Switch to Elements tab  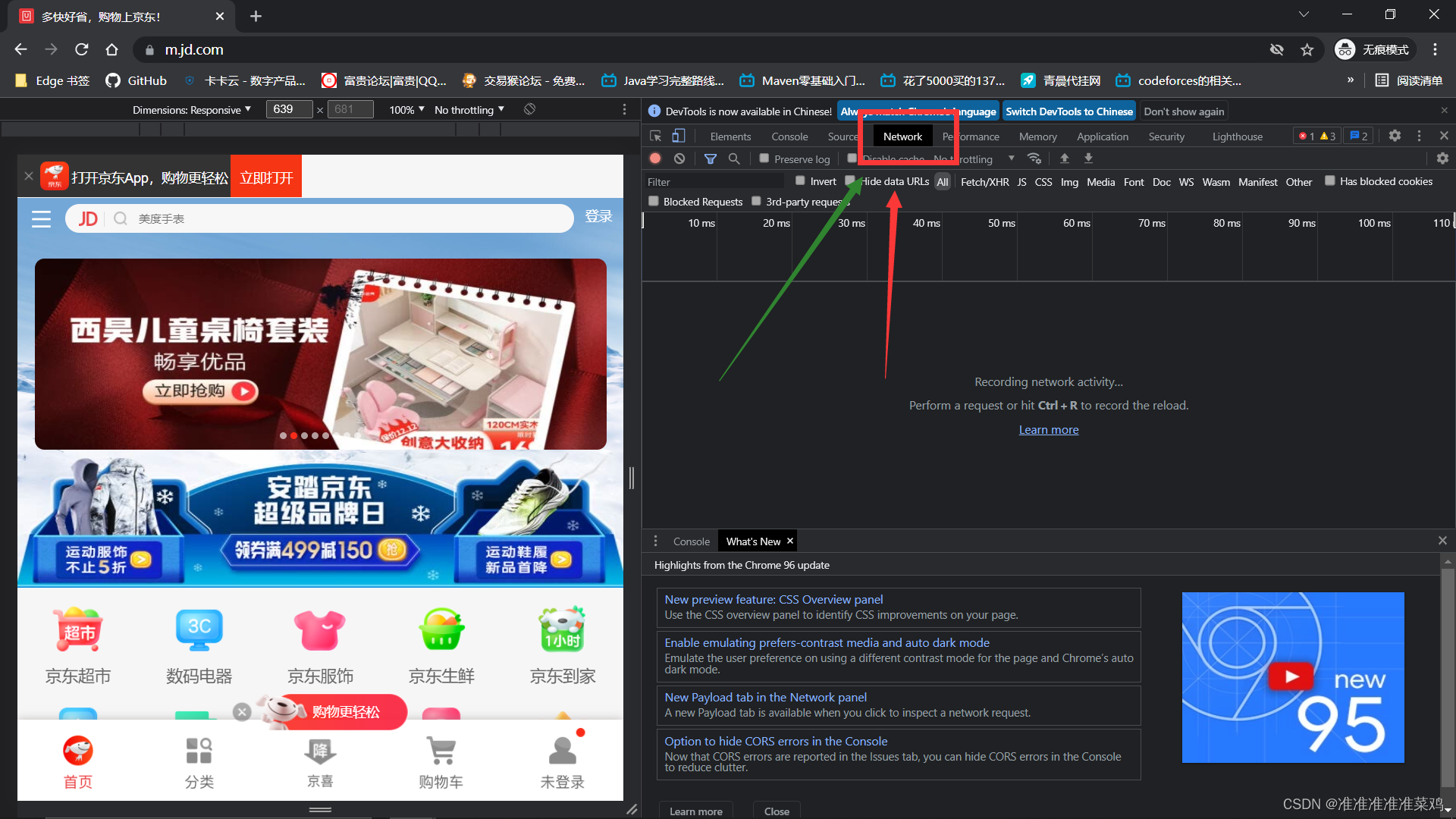[730, 136]
